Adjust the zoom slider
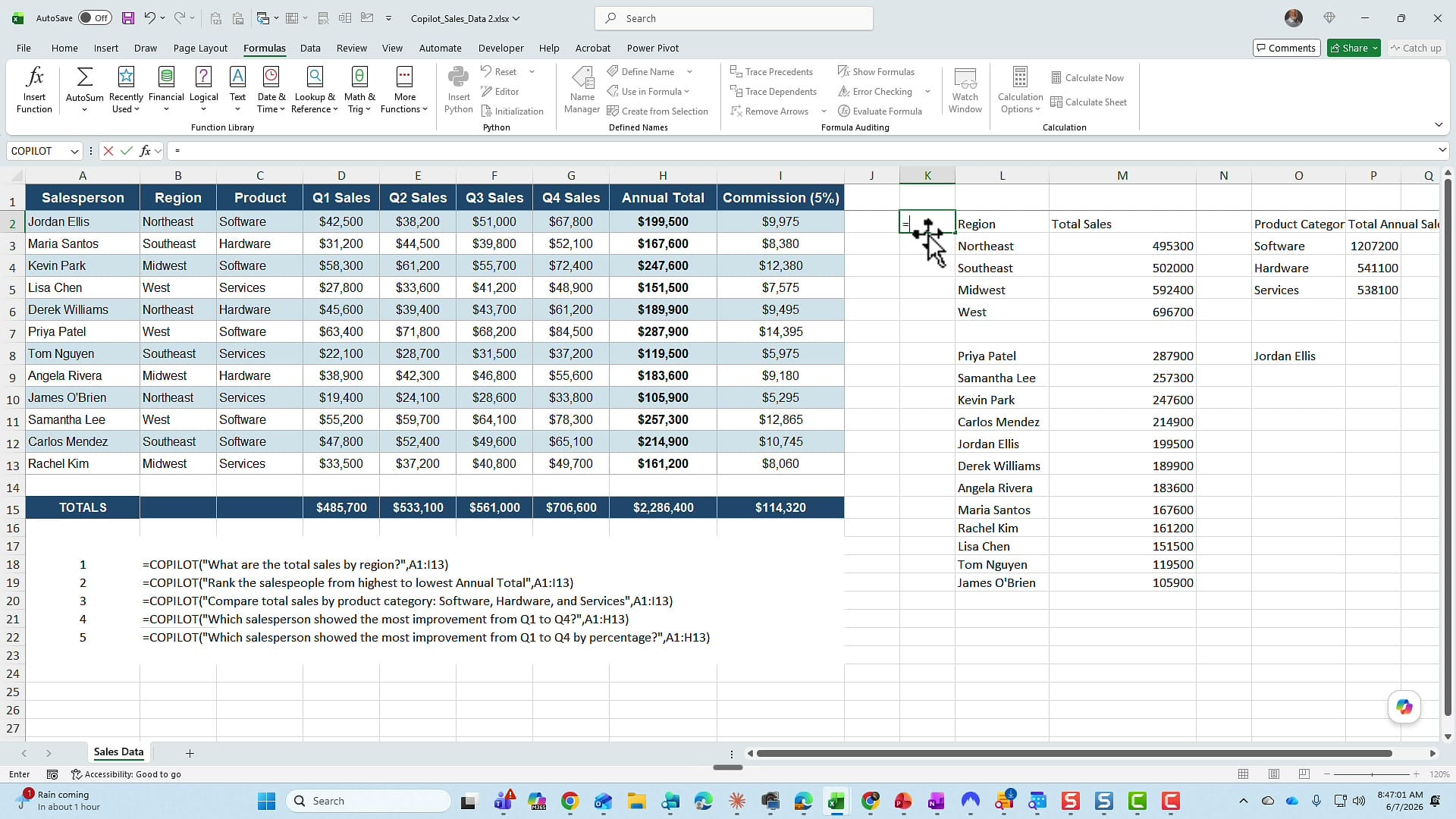 pyautogui.click(x=1372, y=774)
